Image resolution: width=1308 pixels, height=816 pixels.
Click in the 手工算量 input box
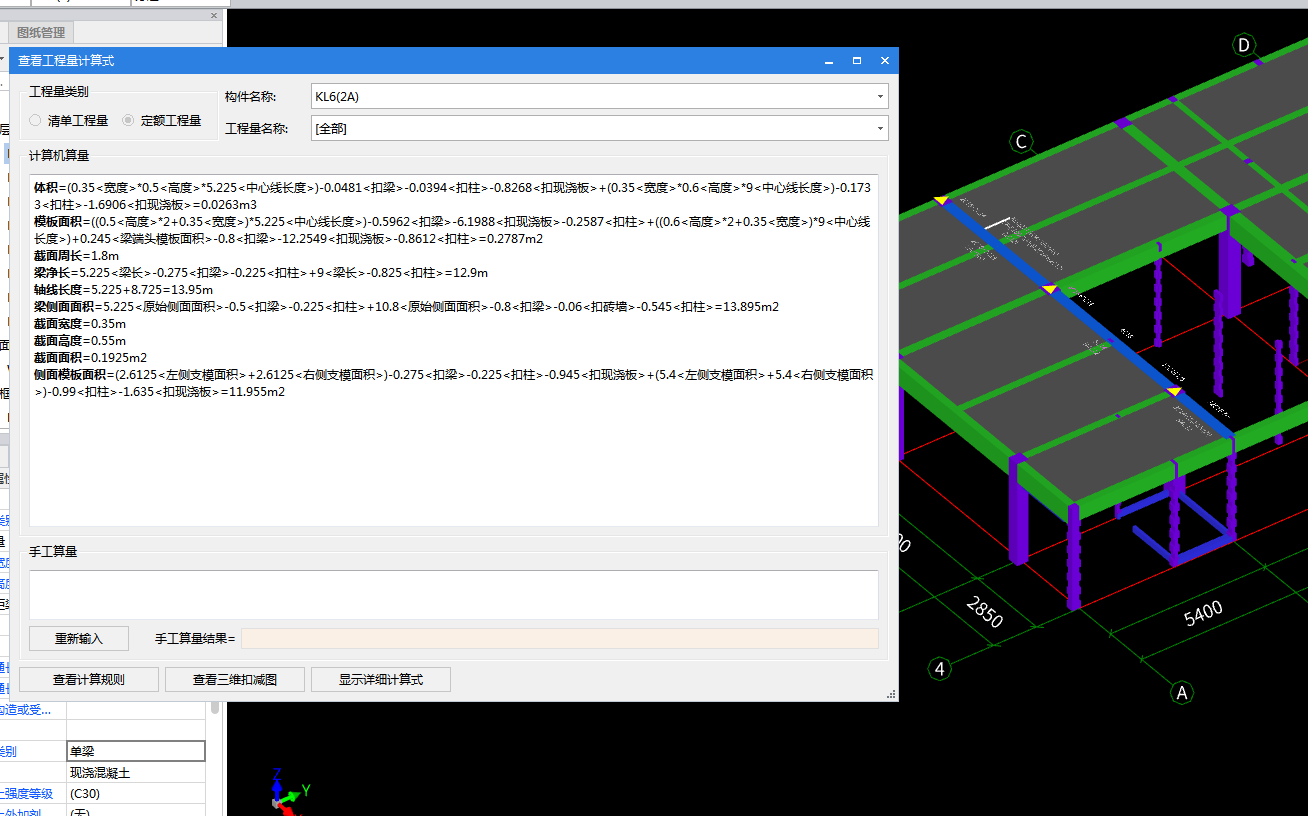pos(454,595)
